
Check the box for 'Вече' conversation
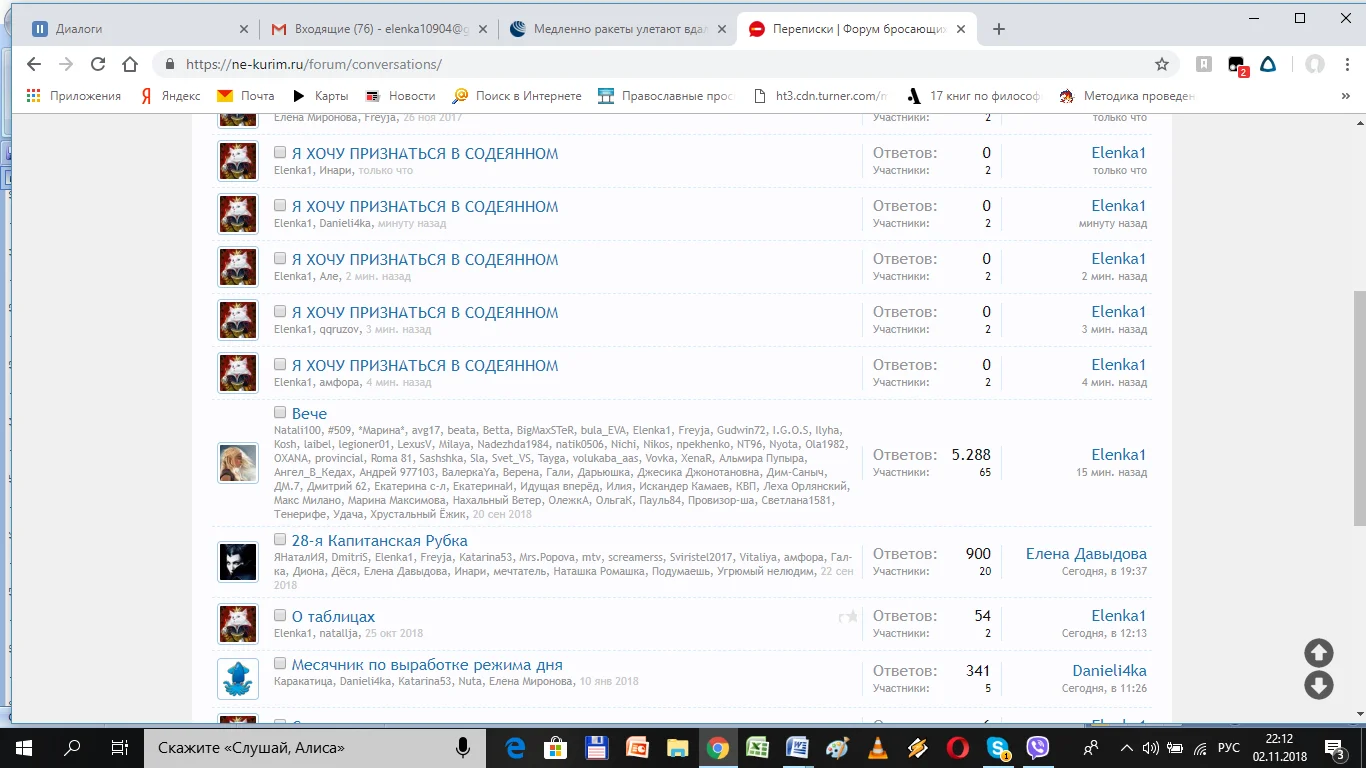[x=280, y=412]
